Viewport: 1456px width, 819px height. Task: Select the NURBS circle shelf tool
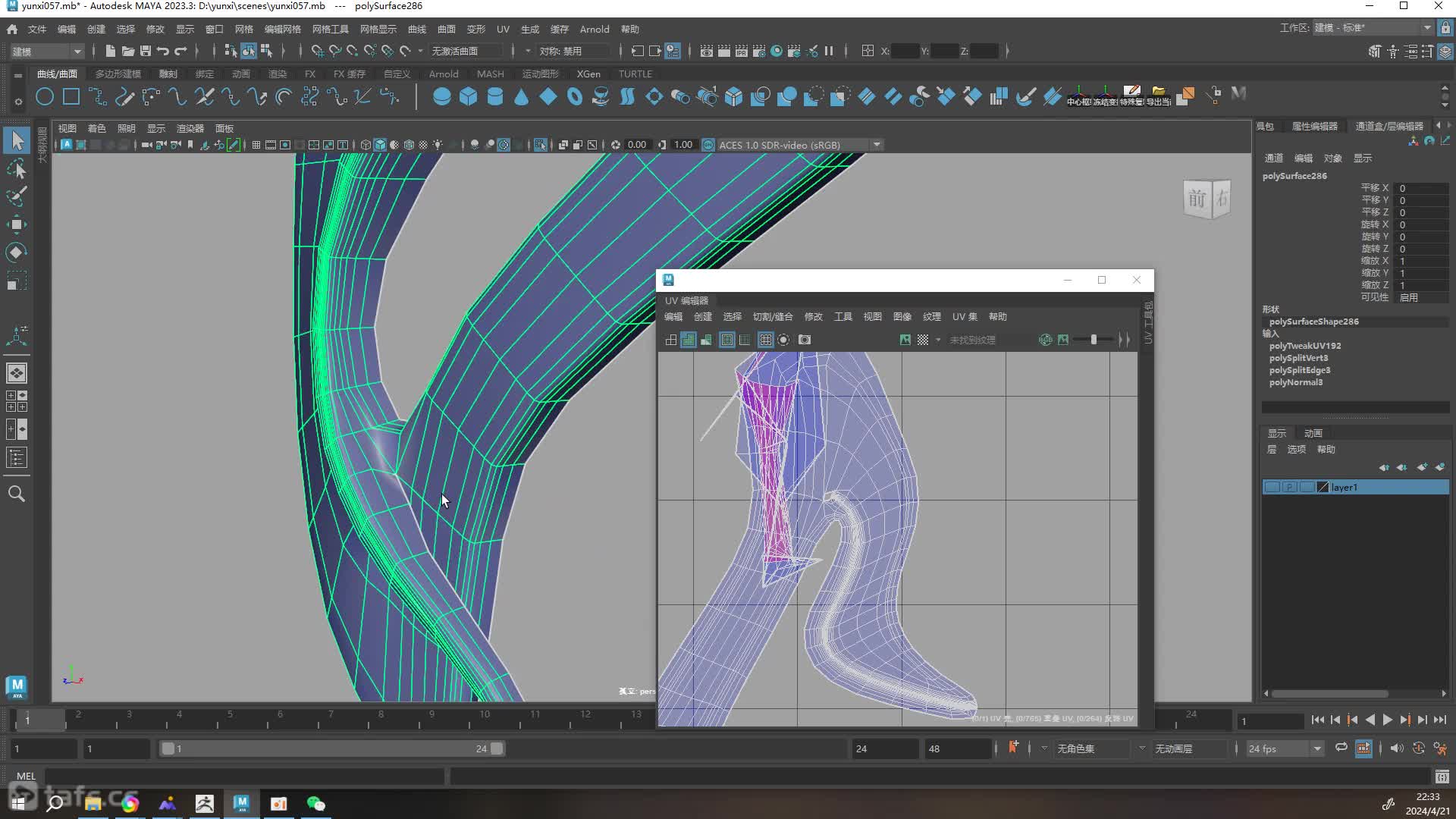point(45,96)
